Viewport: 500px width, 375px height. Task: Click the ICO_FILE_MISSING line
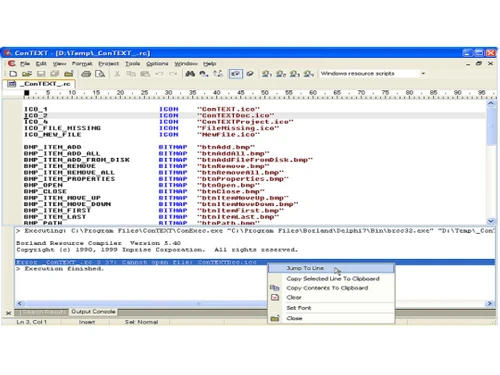point(62,128)
